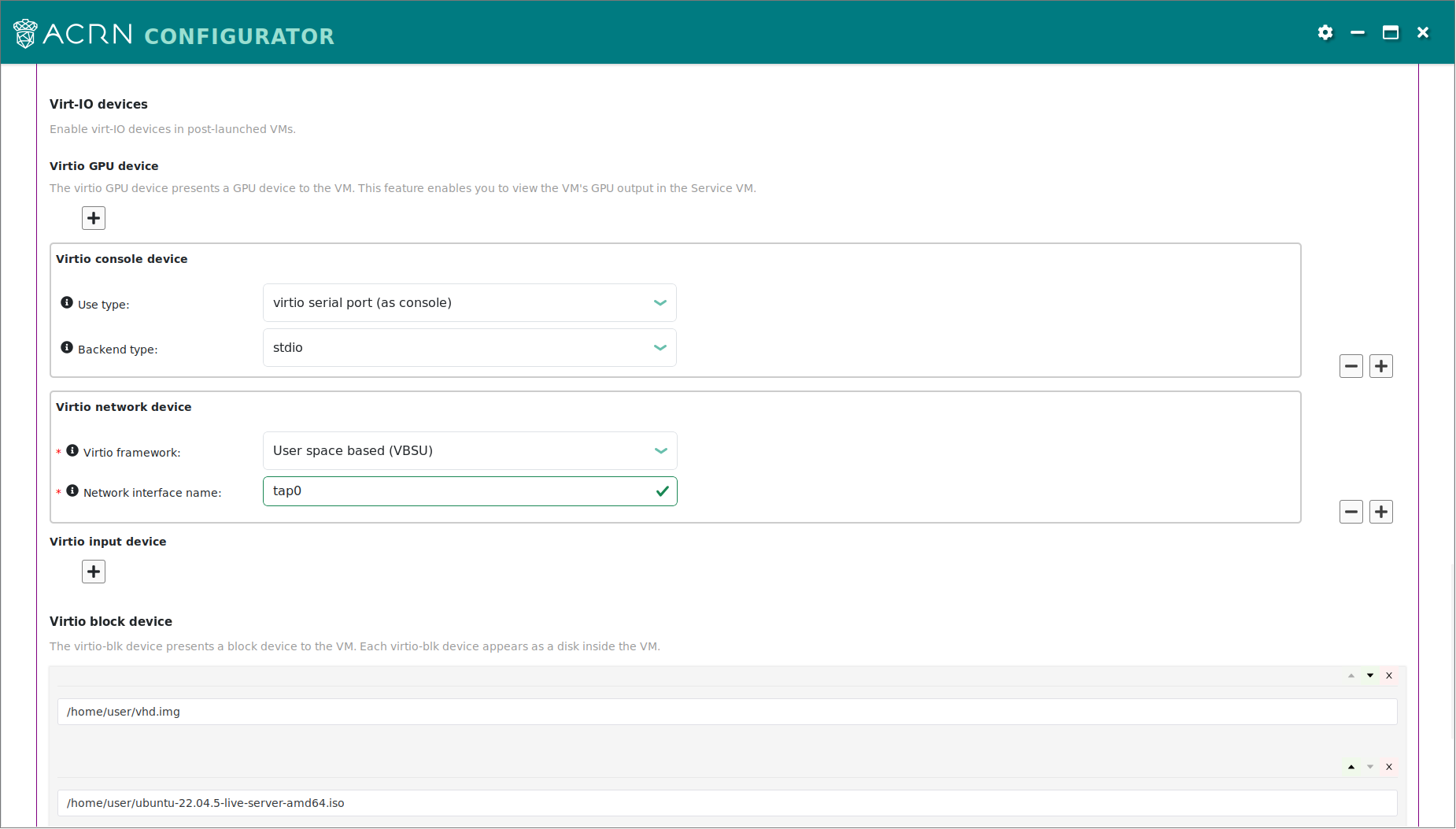The width and height of the screenshot is (1456, 829).
Task: Show info tooltip beside Network interface name
Action: pos(72,490)
